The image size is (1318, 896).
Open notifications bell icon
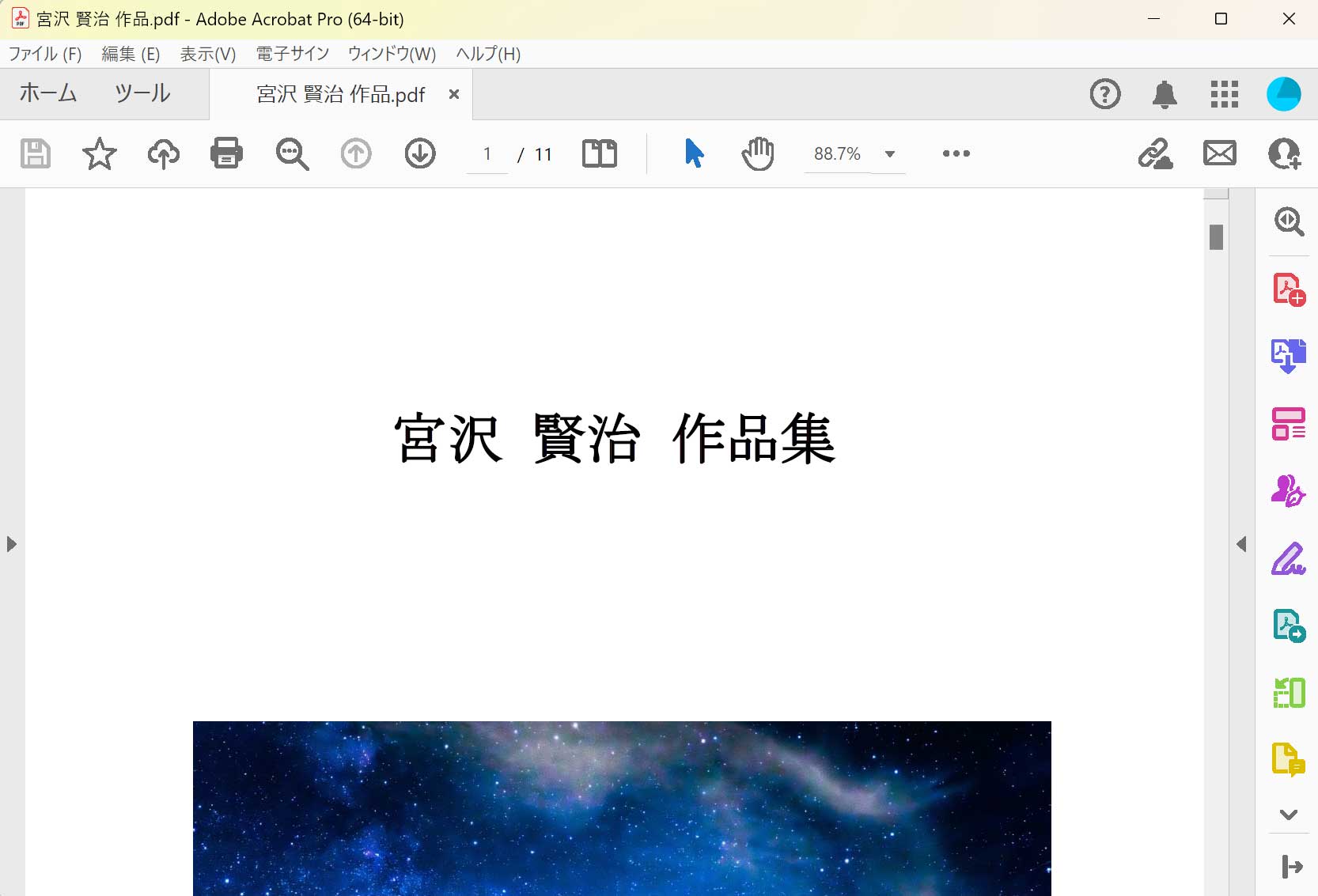click(x=1165, y=94)
